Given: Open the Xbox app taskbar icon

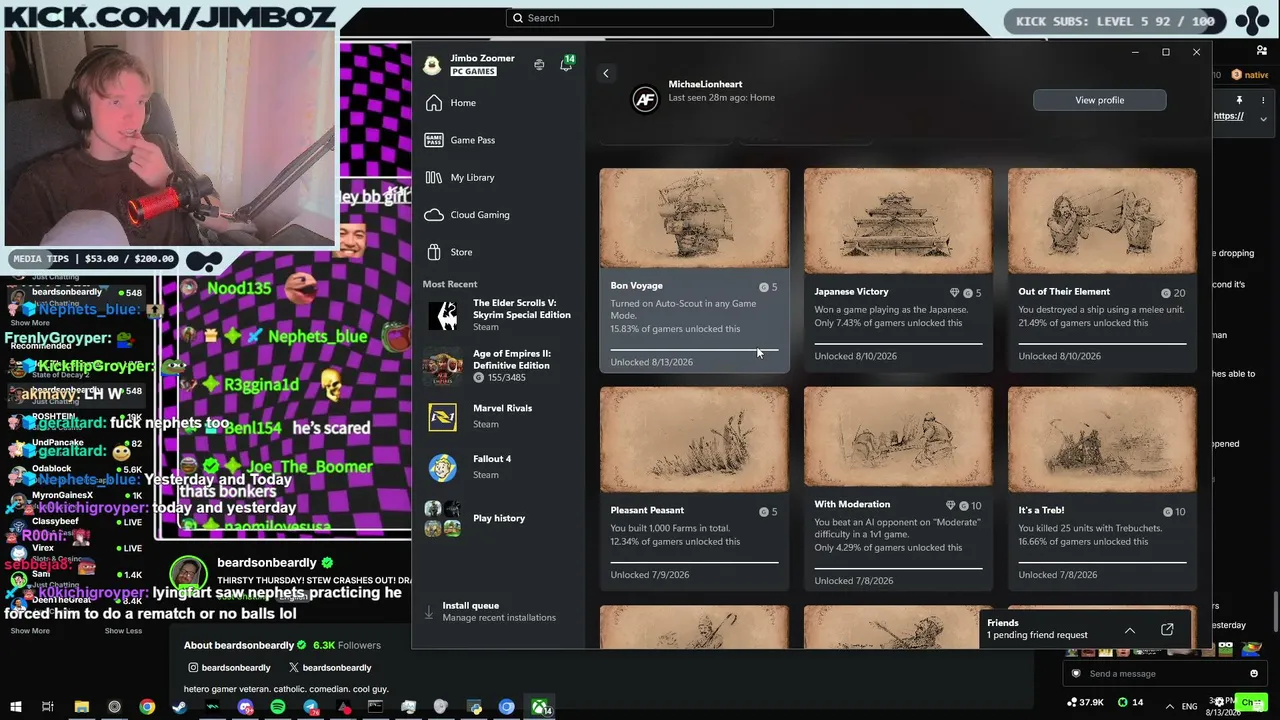Looking at the screenshot, I should (540, 707).
